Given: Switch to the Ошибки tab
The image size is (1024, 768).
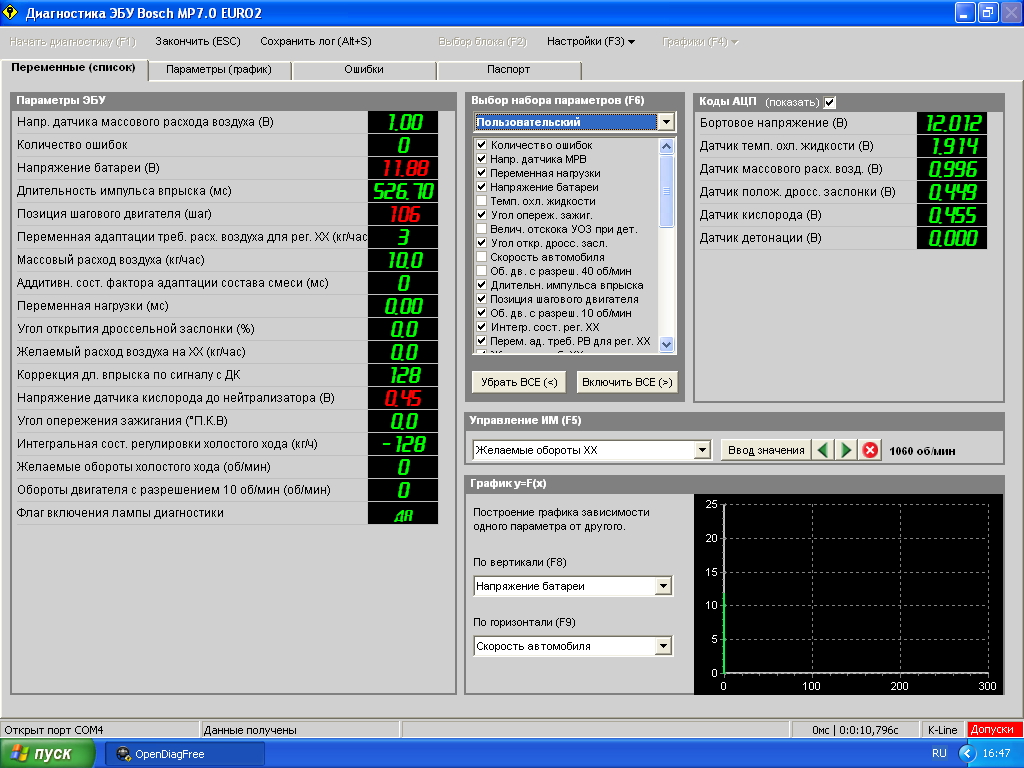Looking at the screenshot, I should tap(364, 69).
